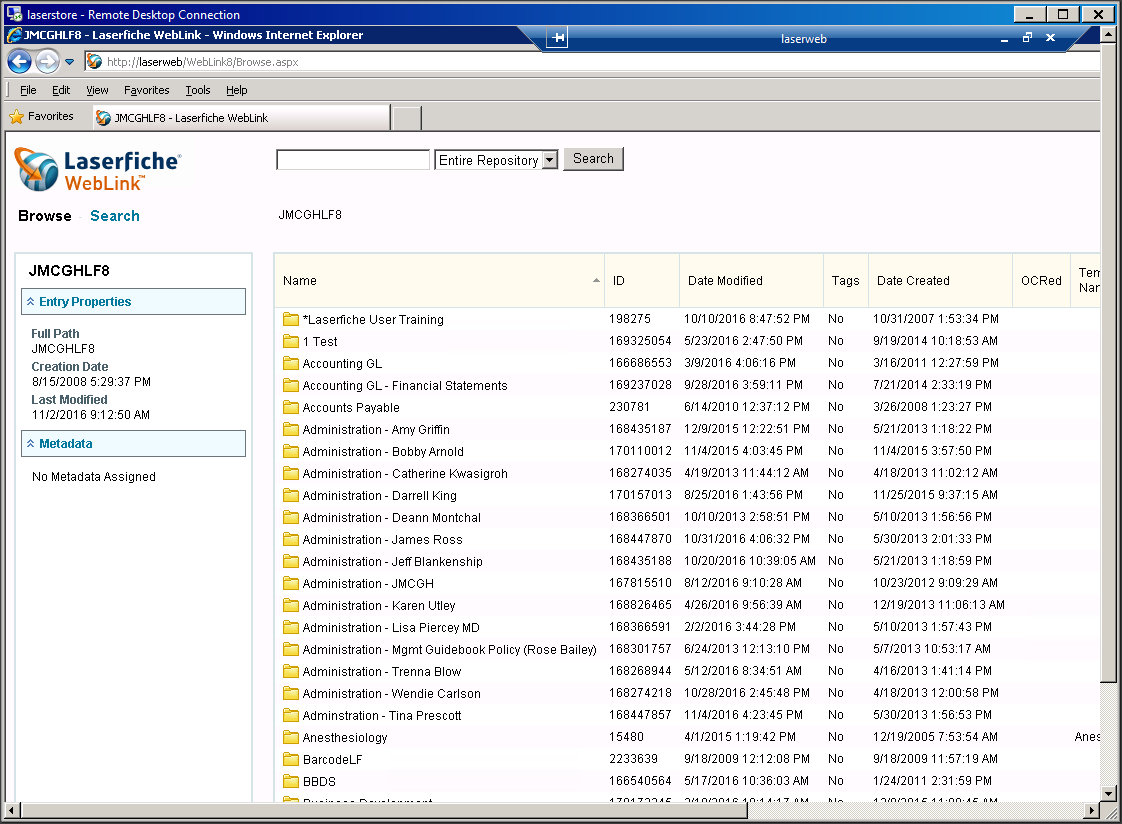
Task: Click the Favorites star icon
Action: pyautogui.click(x=16, y=117)
